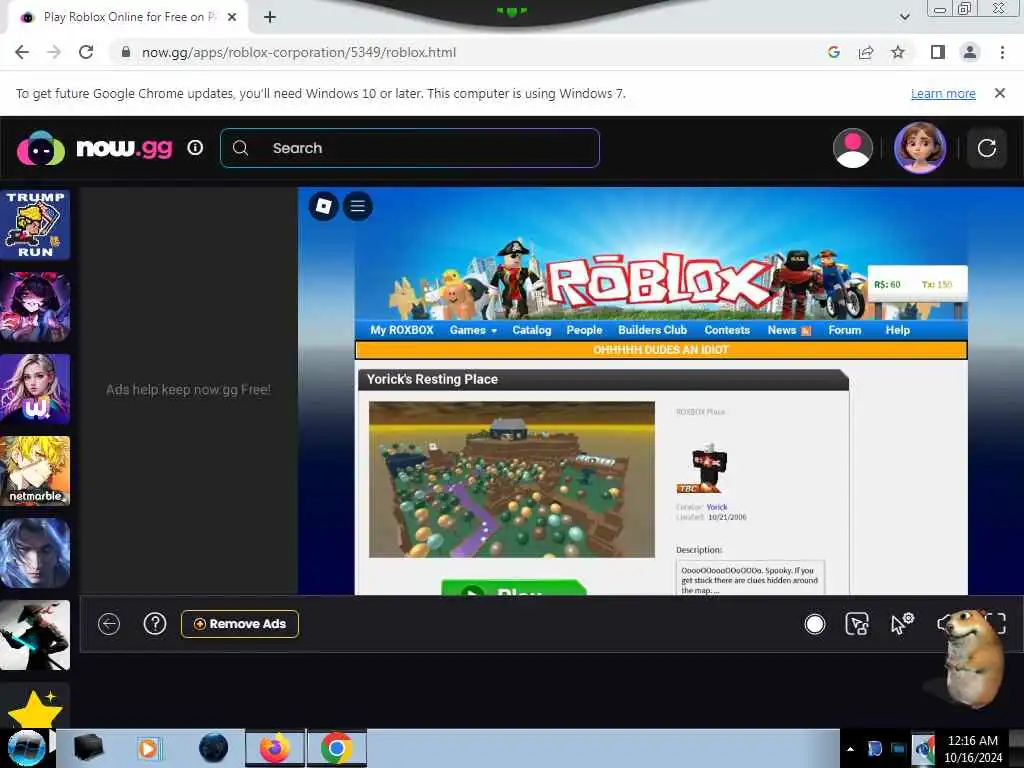Click the white record circle button

tap(814, 624)
